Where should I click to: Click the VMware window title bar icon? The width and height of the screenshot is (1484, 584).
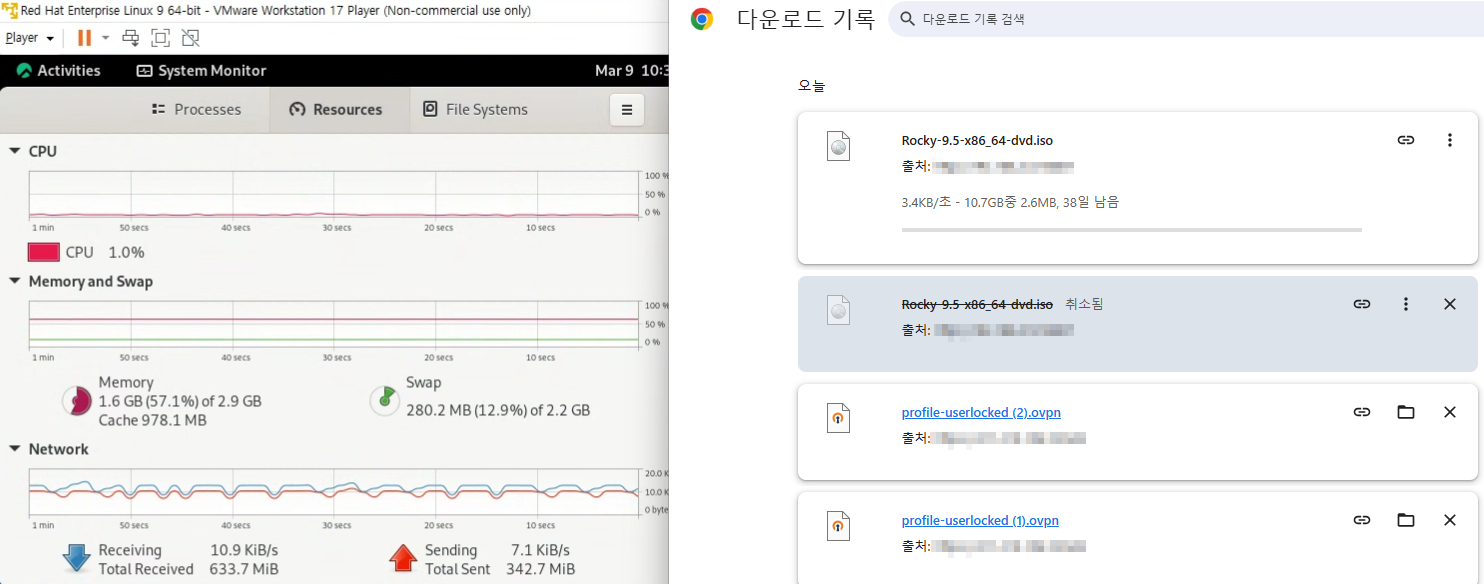9,10
